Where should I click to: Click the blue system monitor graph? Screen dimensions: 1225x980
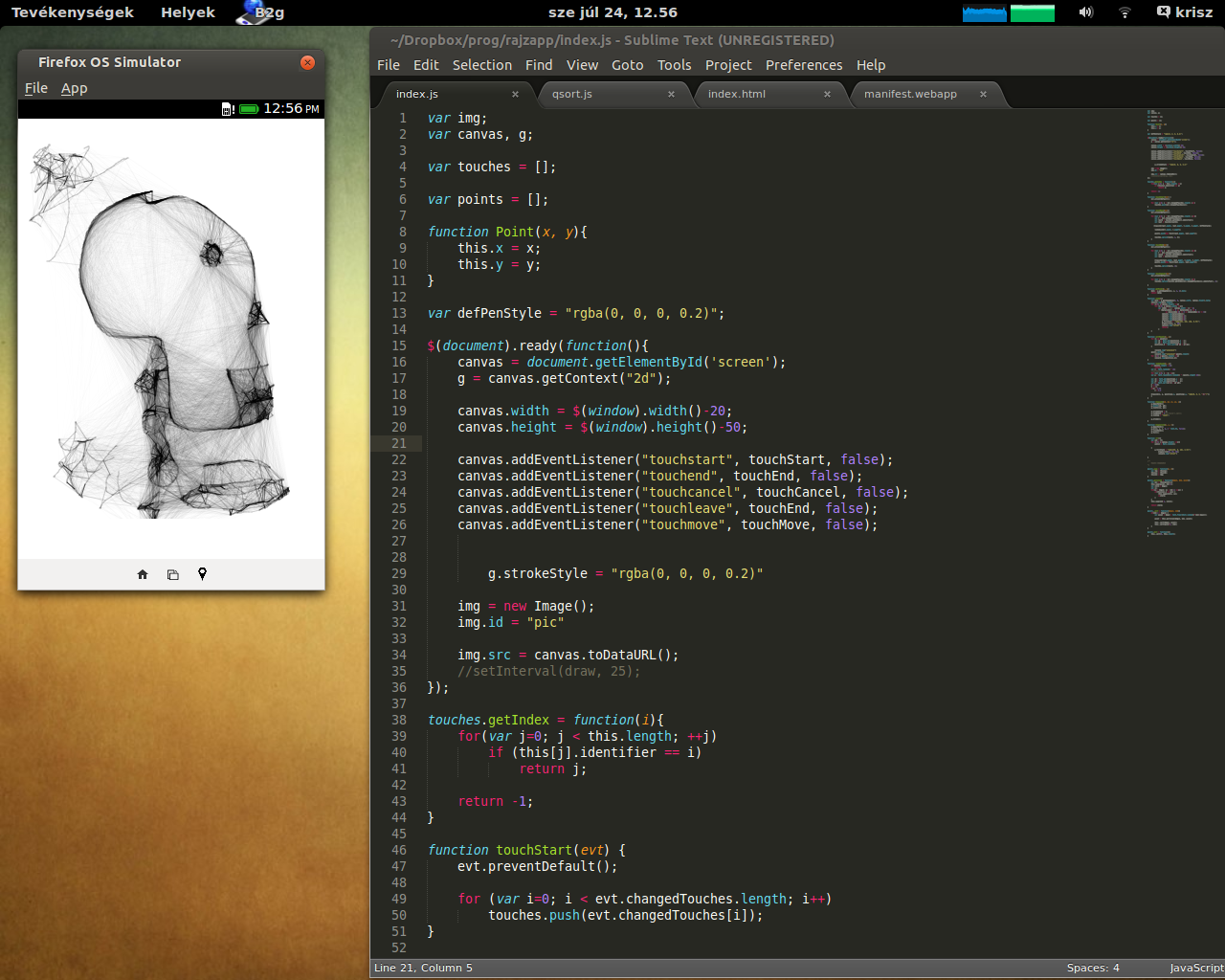point(984,12)
